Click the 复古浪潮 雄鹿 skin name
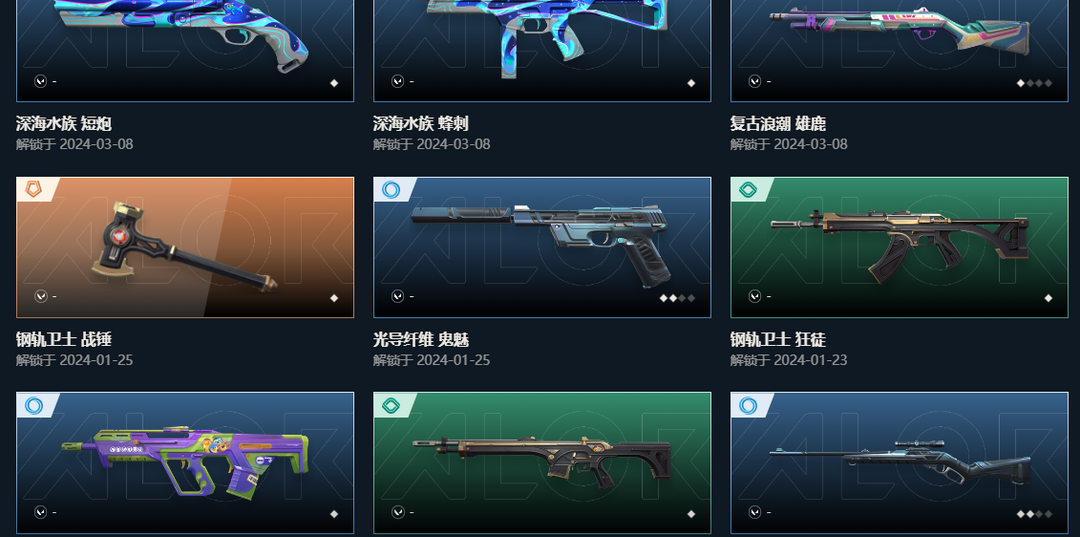Viewport: 1080px width, 537px height. [x=778, y=124]
